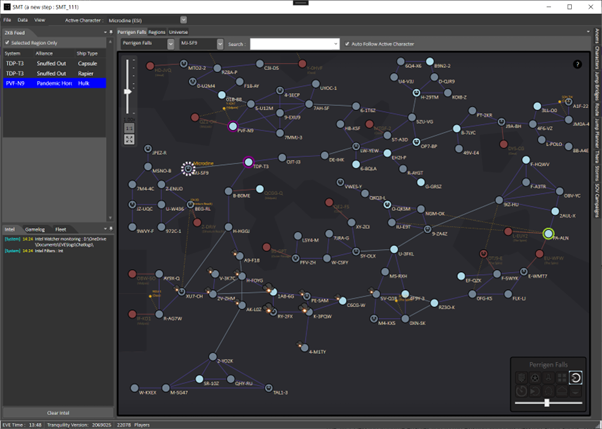Select the TDP-T3 system node on map

(249, 162)
